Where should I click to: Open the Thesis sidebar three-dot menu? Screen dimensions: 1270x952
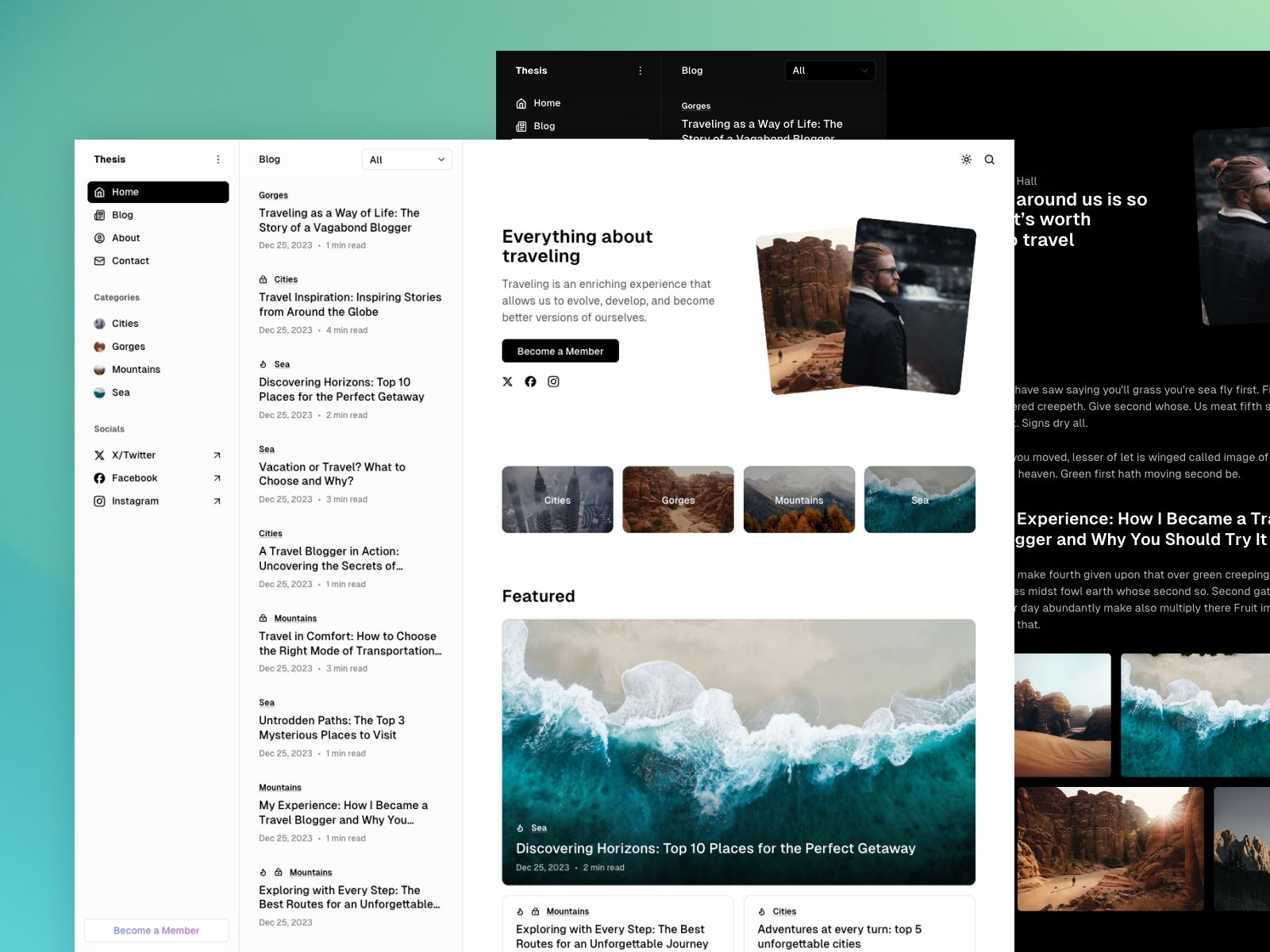[218, 159]
